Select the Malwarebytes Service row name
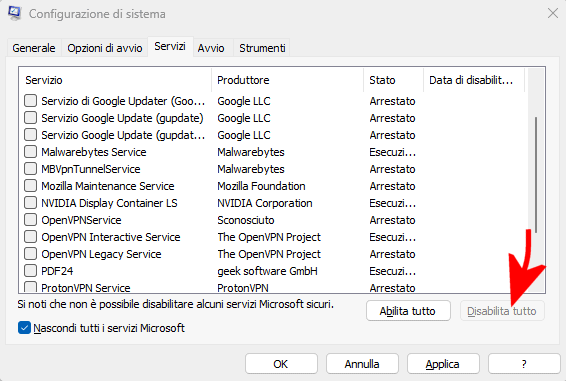566x381 pixels. [x=94, y=152]
